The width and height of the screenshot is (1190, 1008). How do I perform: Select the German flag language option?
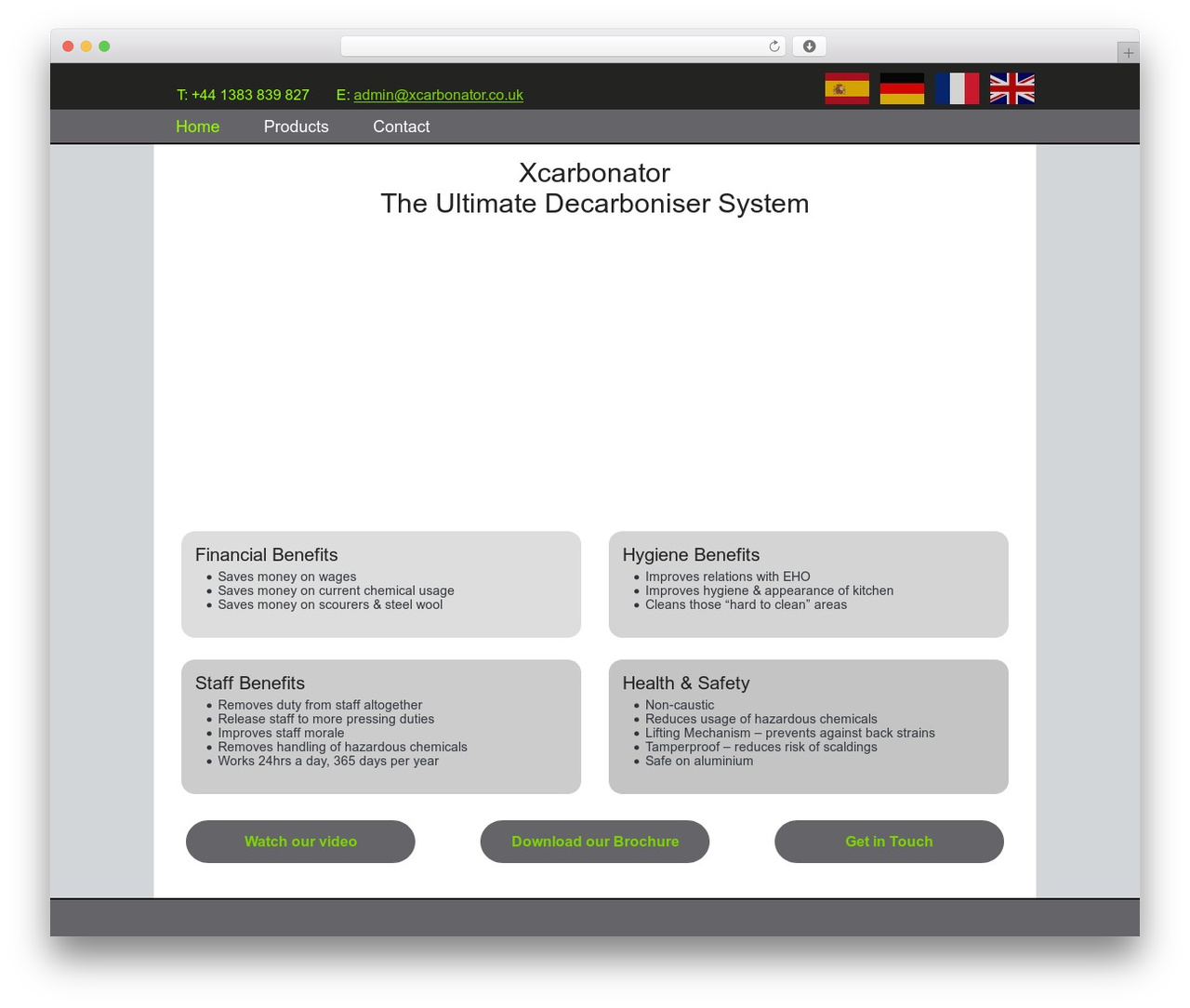902,88
